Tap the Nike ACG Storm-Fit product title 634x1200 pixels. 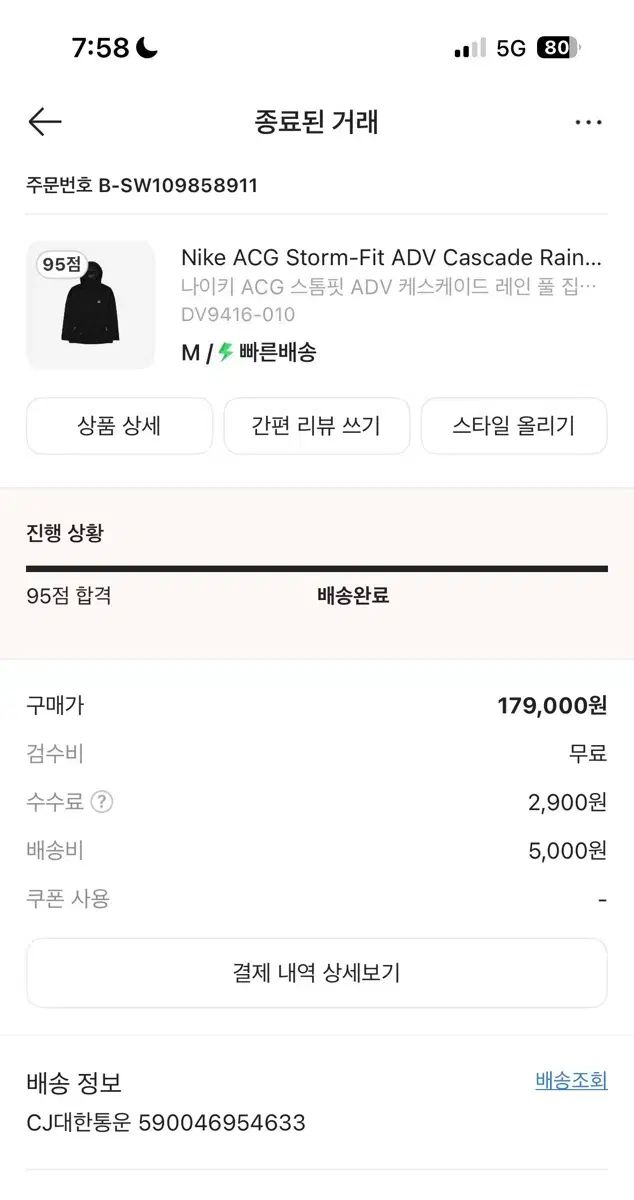[x=392, y=258]
